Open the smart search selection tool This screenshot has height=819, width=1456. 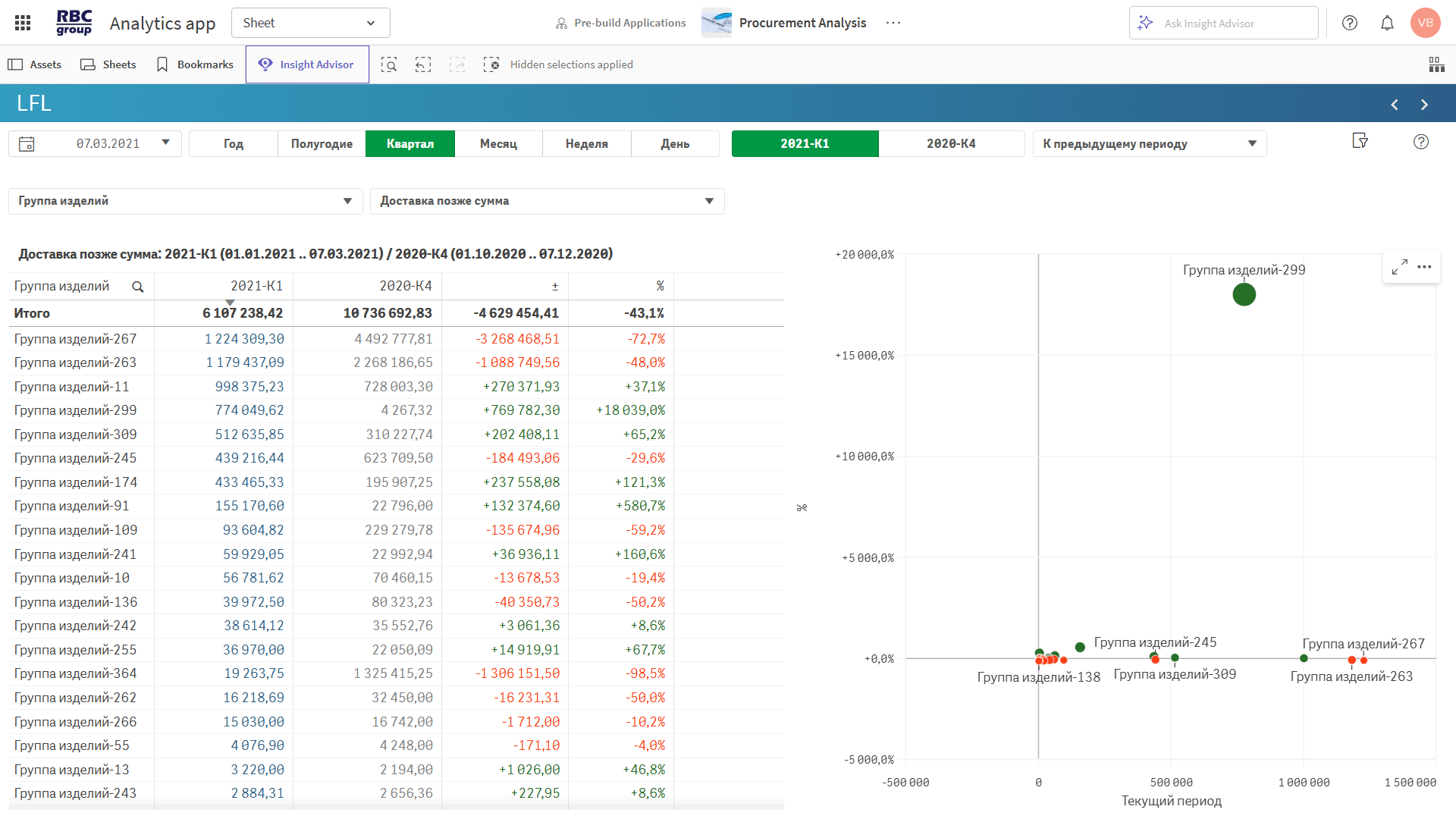[389, 64]
